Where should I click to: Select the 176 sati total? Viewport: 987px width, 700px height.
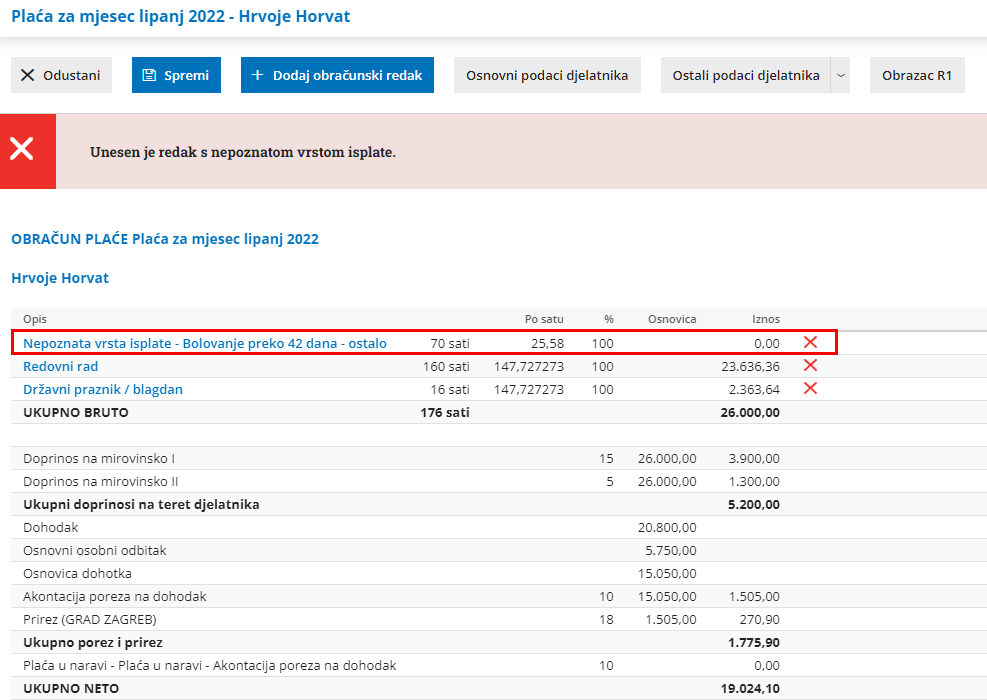(x=445, y=412)
